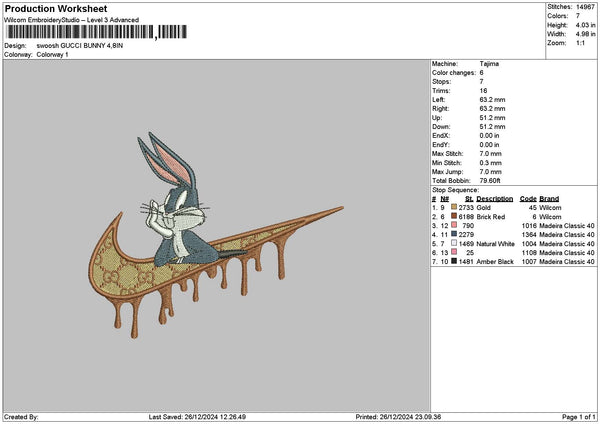600x424 pixels.
Task: Select the Brick Red thread color swatch
Action: tap(454, 216)
